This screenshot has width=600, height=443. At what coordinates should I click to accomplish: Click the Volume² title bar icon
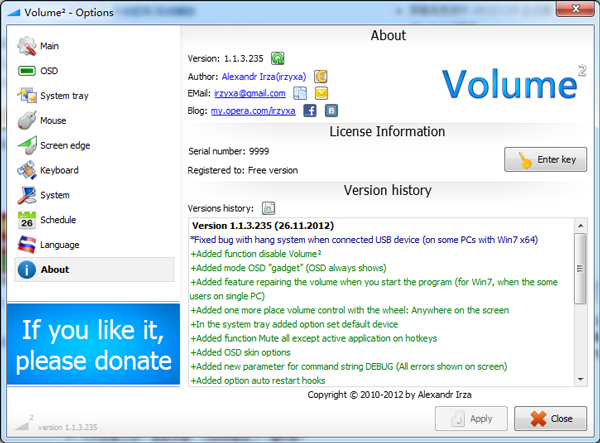[x=14, y=12]
